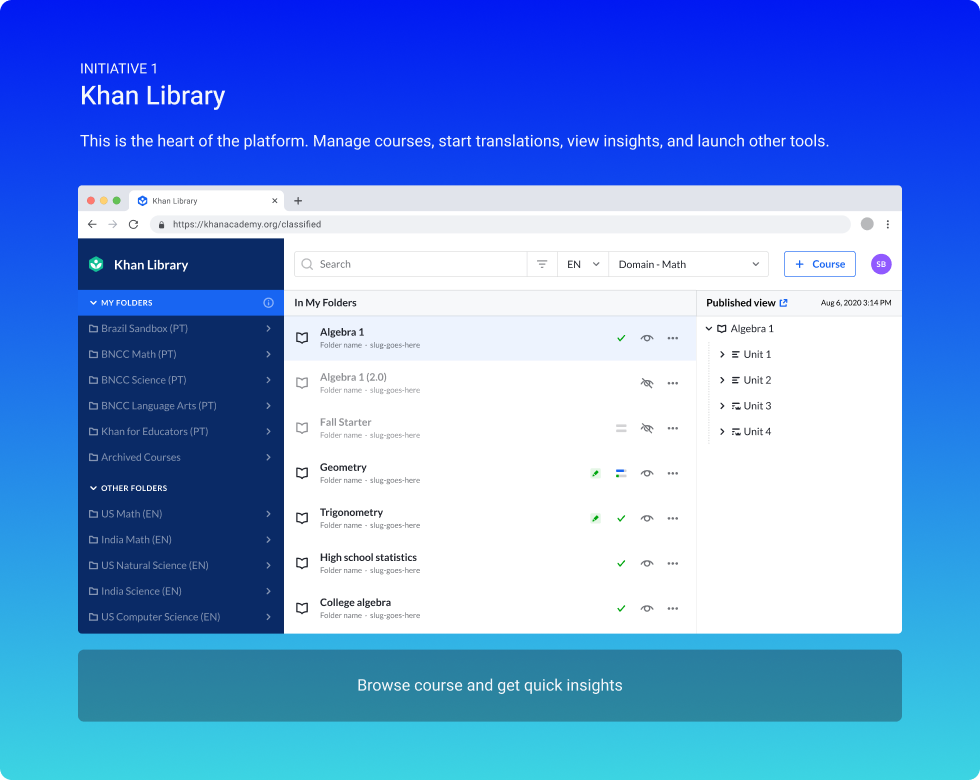This screenshot has width=980, height=780.
Task: Click the green checkmark on Algebra 1
Action: [x=621, y=338]
